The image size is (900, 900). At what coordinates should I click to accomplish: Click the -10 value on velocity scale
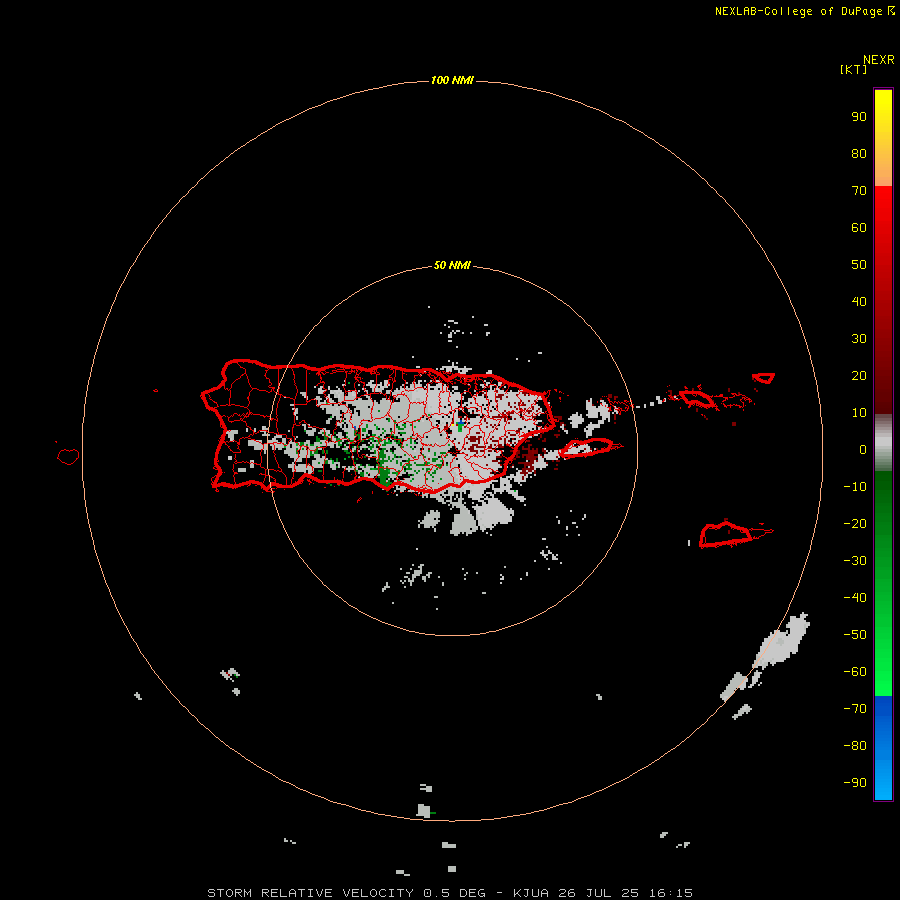(x=855, y=487)
